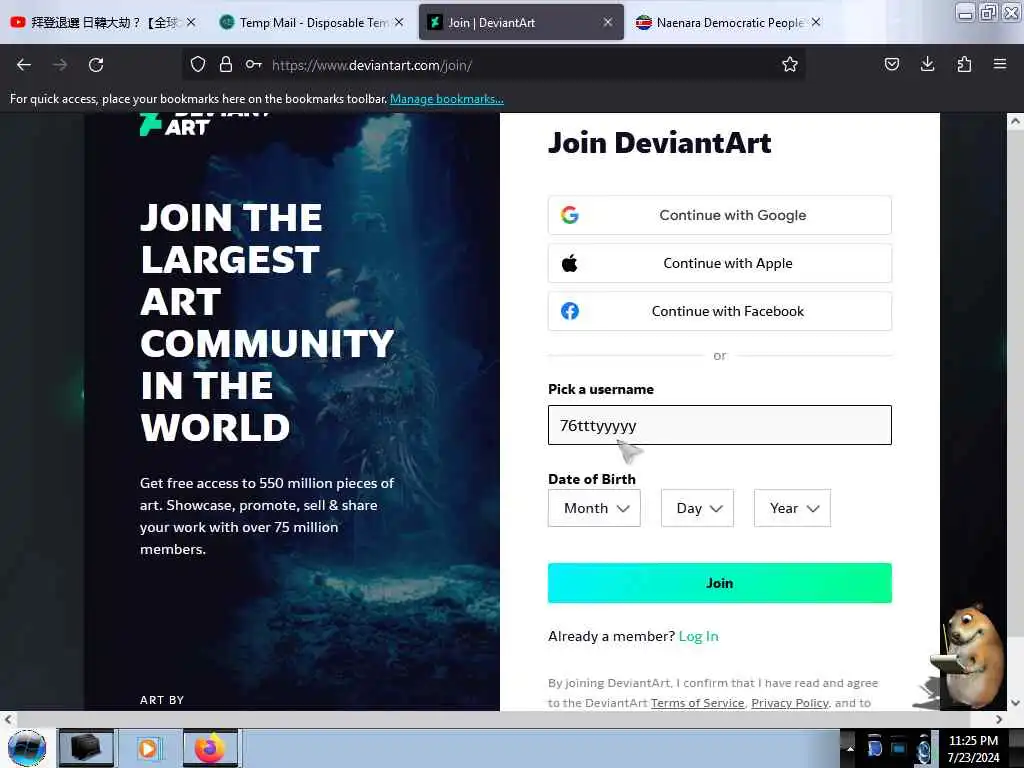Show hidden system tray icons arrow
The height and width of the screenshot is (768, 1024).
tap(850, 748)
